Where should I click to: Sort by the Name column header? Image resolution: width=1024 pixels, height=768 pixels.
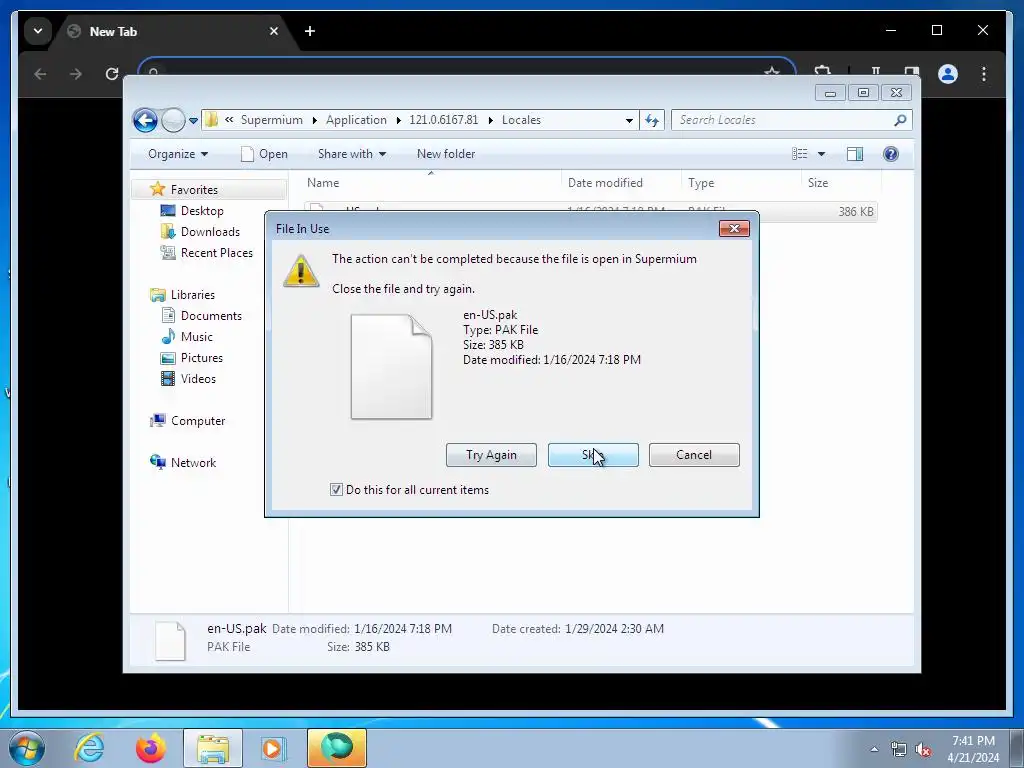tap(430, 183)
